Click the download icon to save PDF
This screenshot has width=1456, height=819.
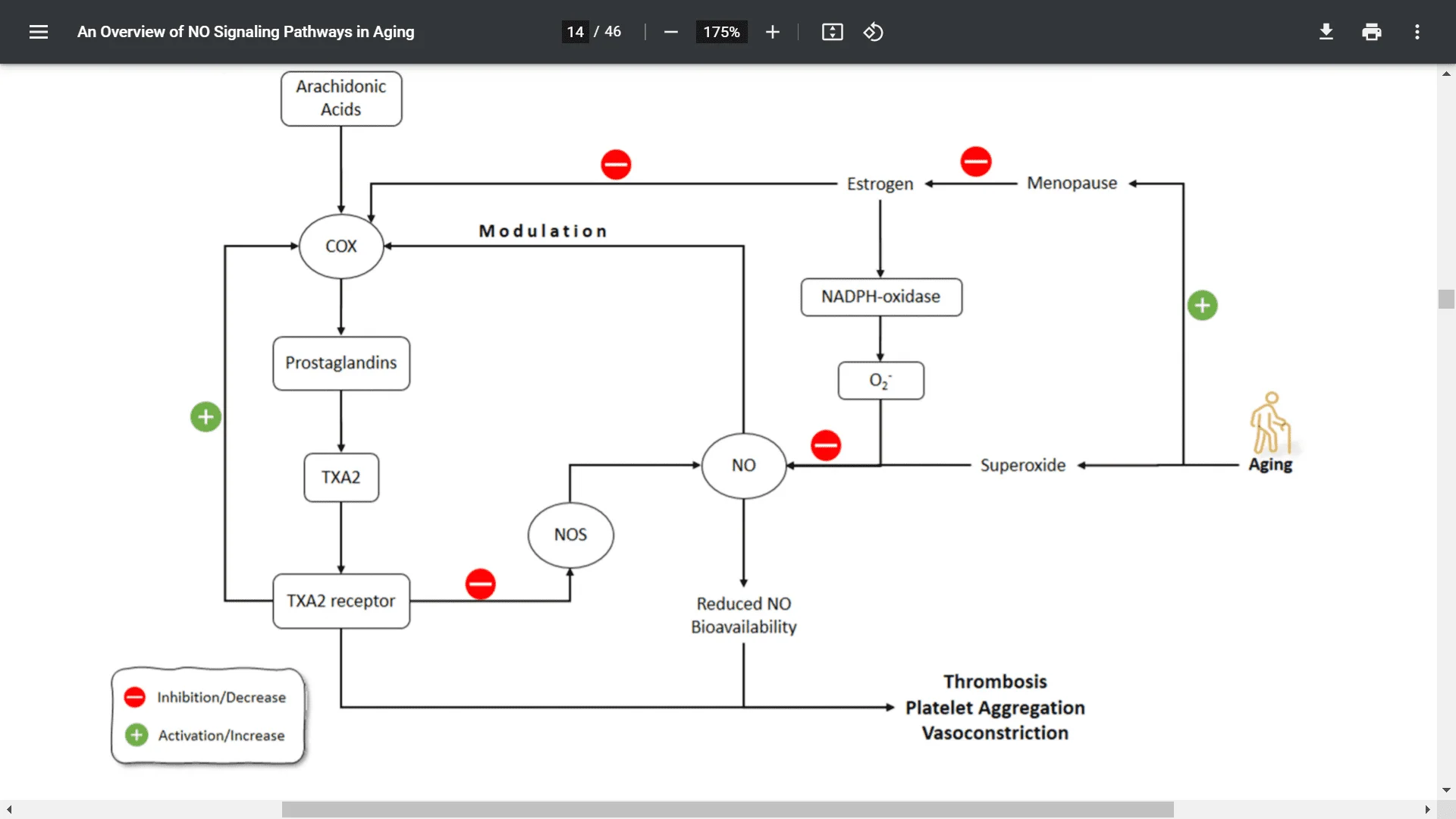(x=1325, y=32)
